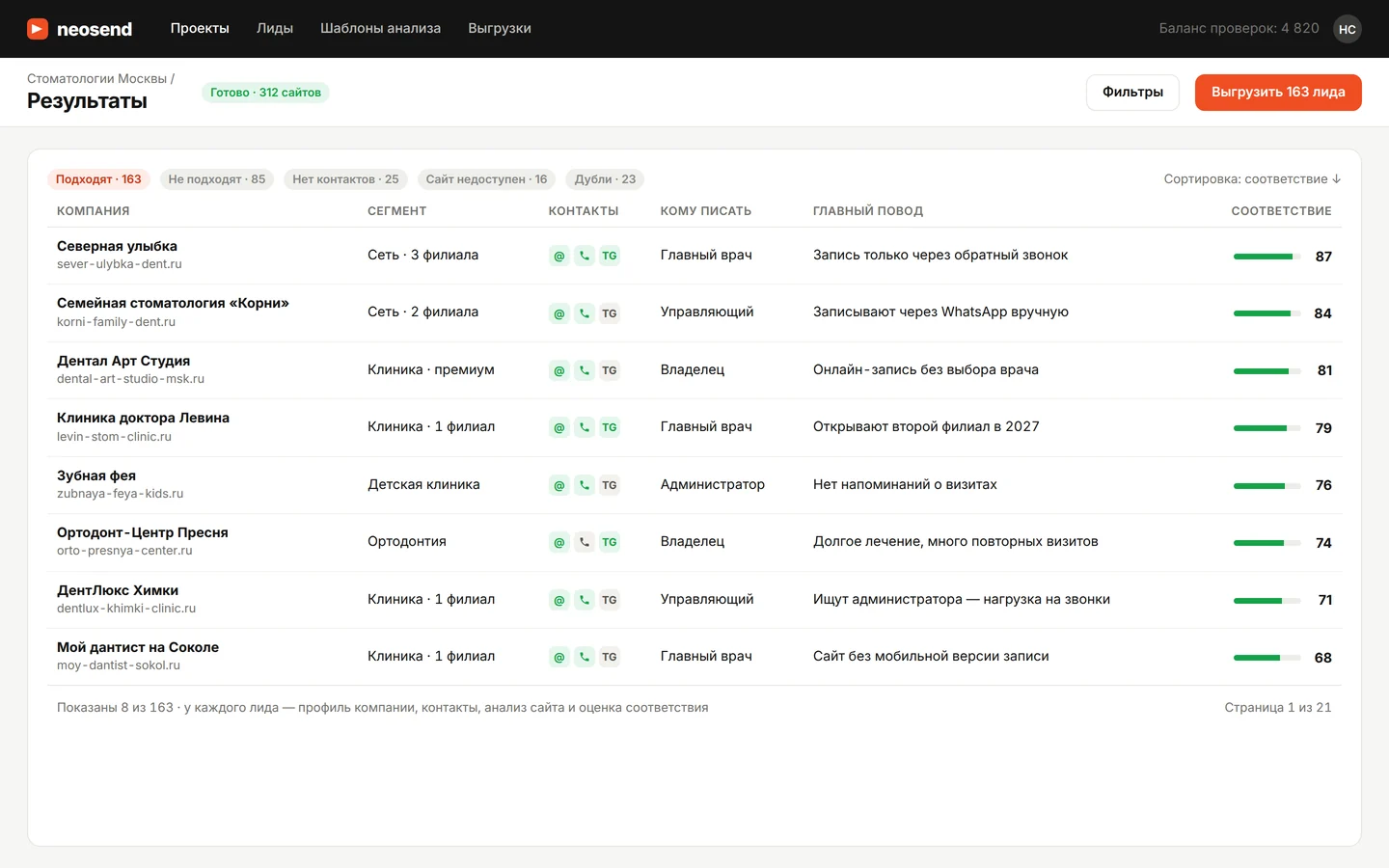Click email icon in Корни row

click(559, 313)
